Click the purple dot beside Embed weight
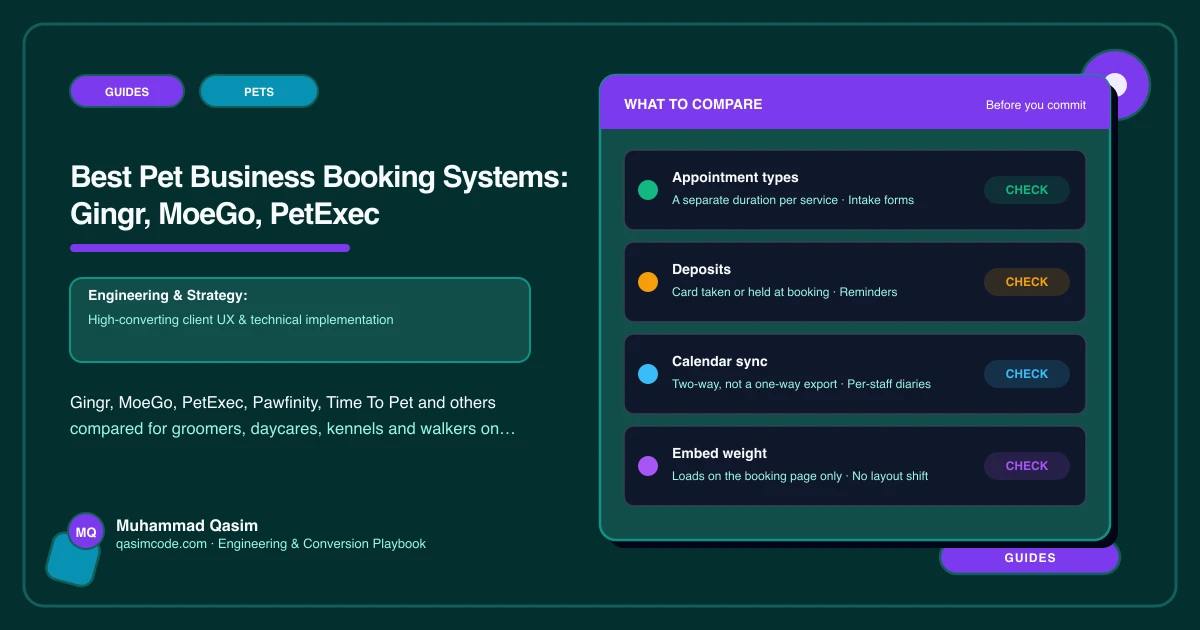 (648, 466)
